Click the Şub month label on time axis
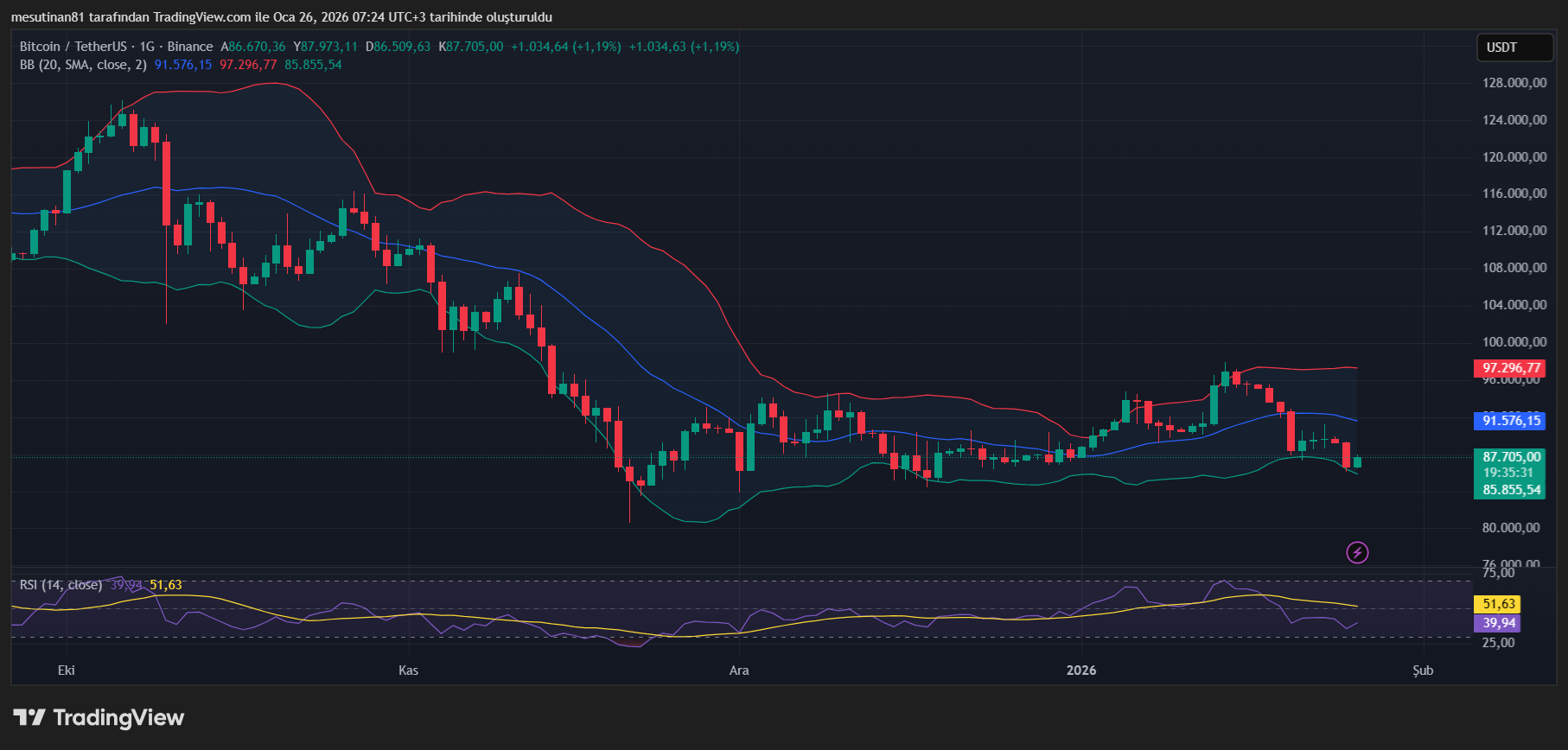This screenshot has width=1568, height=750. point(1423,671)
